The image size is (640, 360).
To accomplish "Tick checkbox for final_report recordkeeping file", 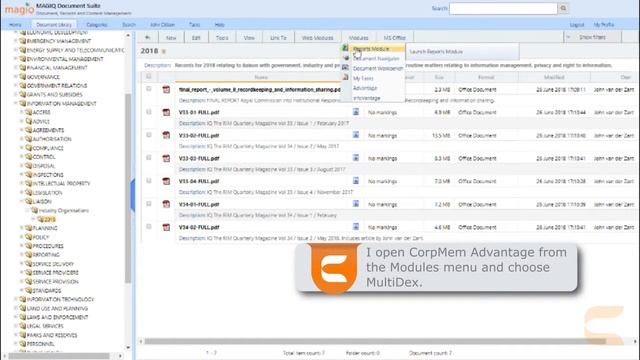I will [149, 89].
